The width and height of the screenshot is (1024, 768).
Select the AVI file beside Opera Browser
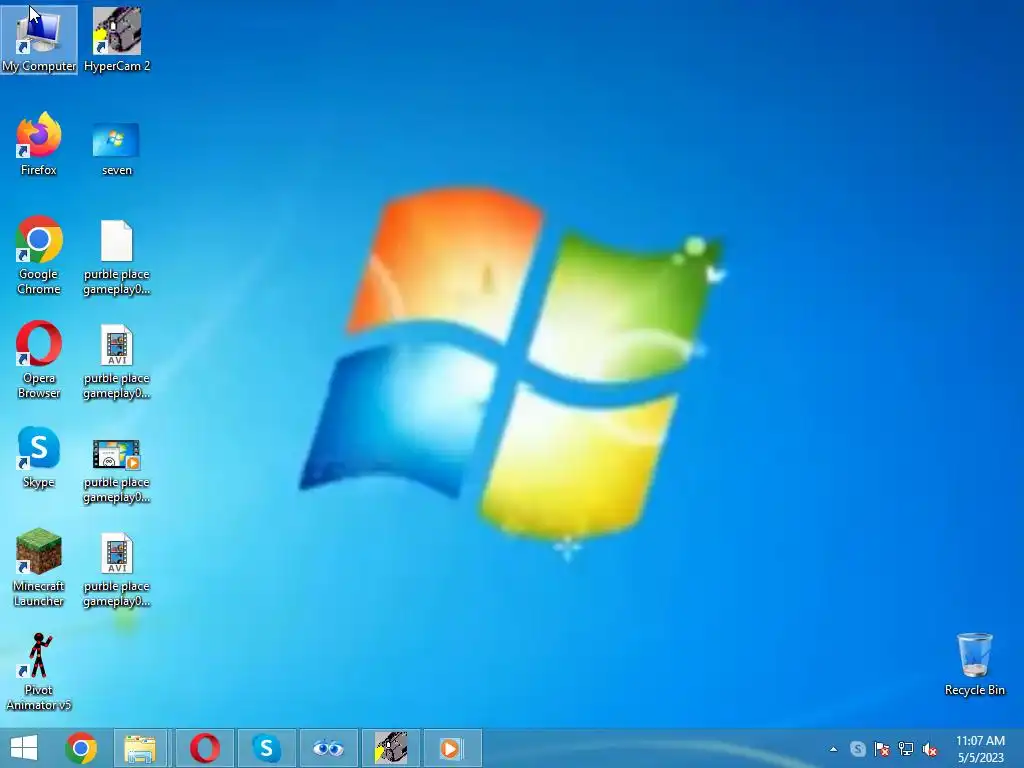pos(117,362)
